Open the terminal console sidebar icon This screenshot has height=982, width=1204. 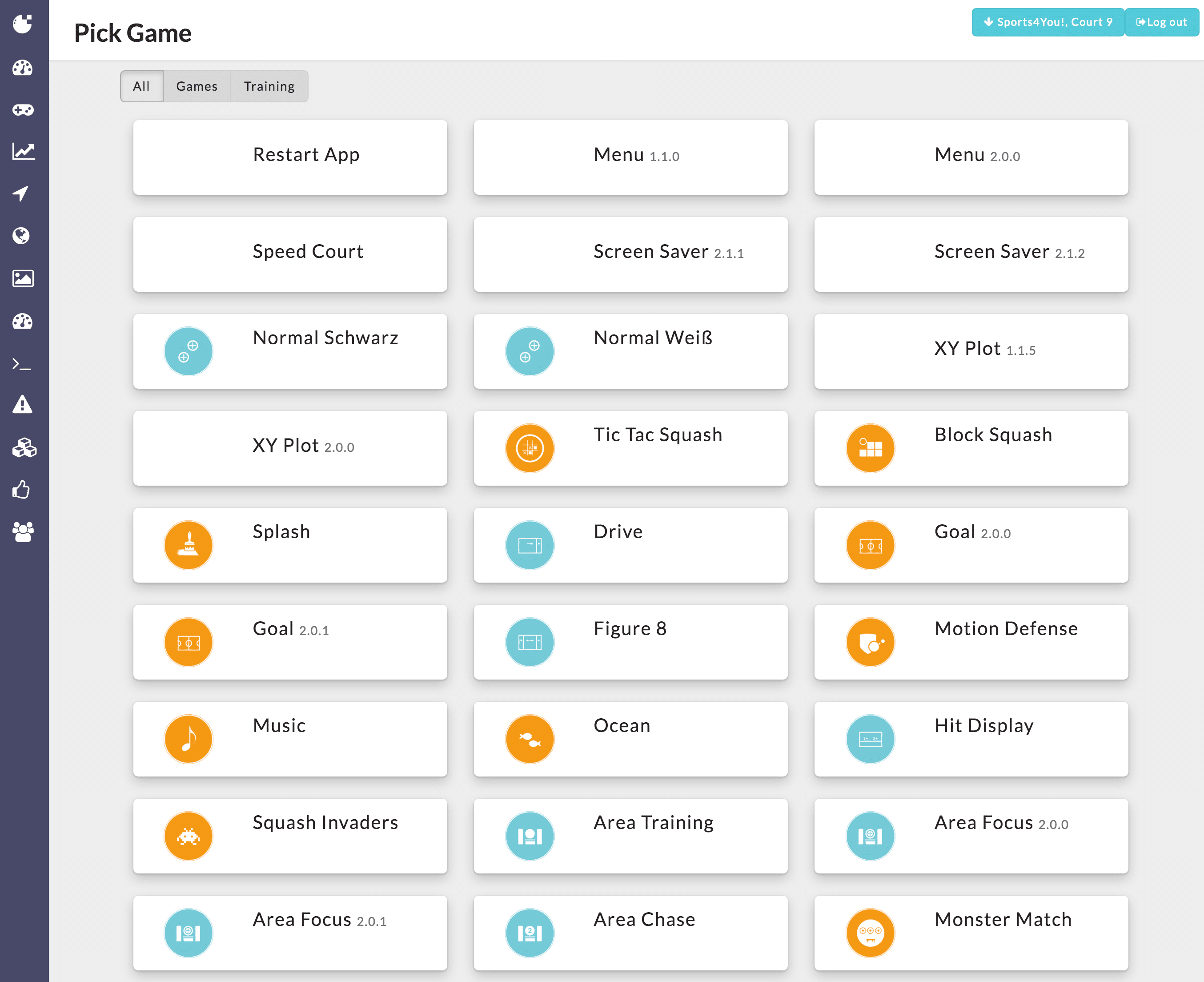click(x=21, y=364)
